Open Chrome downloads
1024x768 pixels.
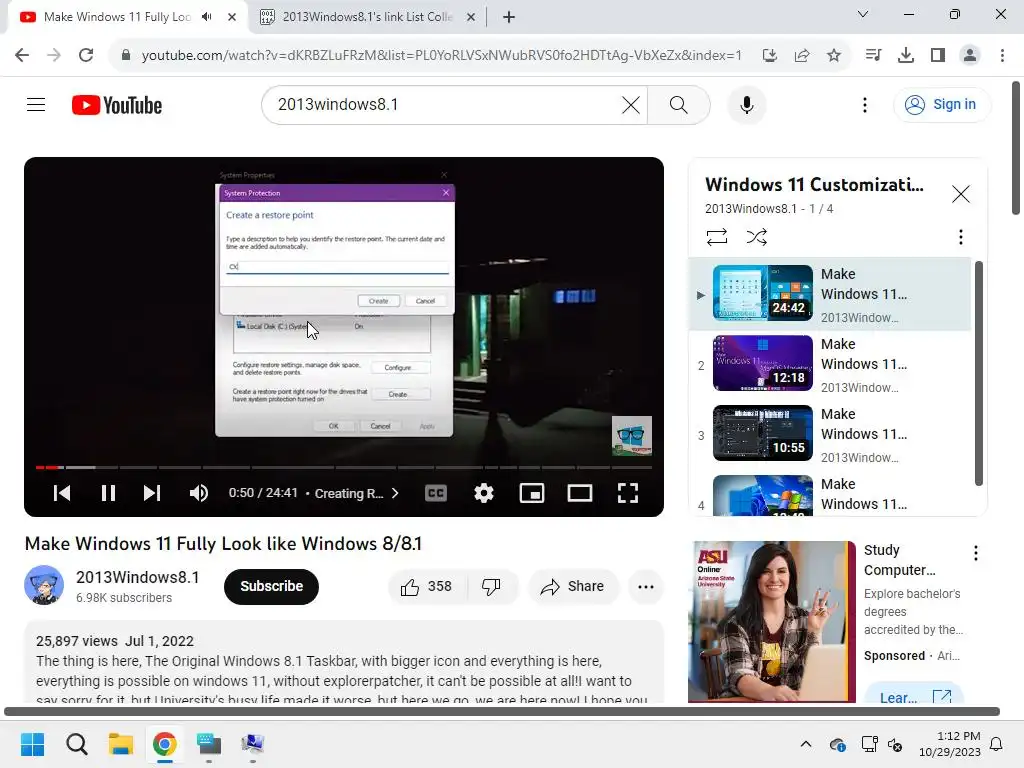point(906,55)
